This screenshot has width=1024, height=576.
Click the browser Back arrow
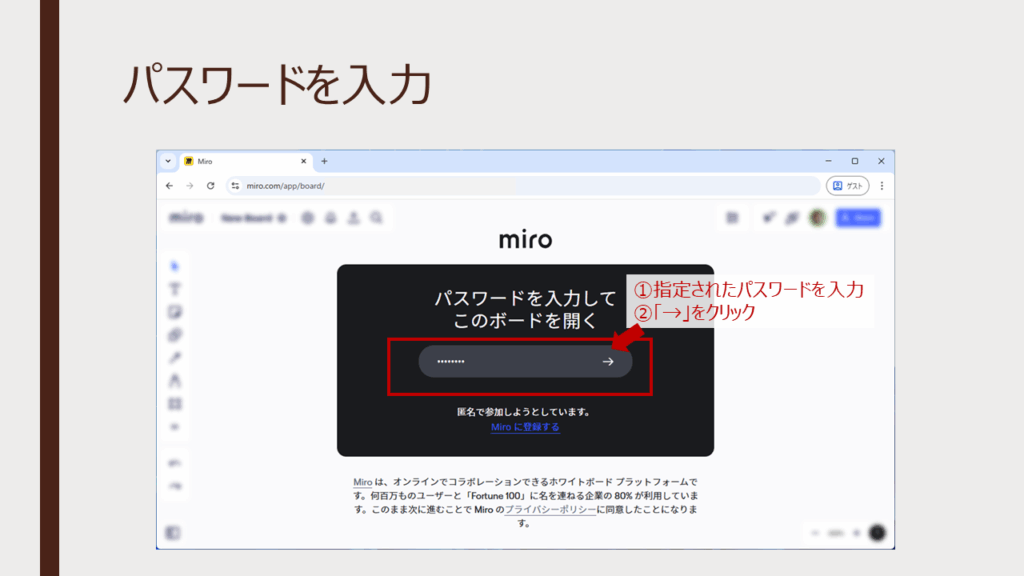[x=169, y=186]
